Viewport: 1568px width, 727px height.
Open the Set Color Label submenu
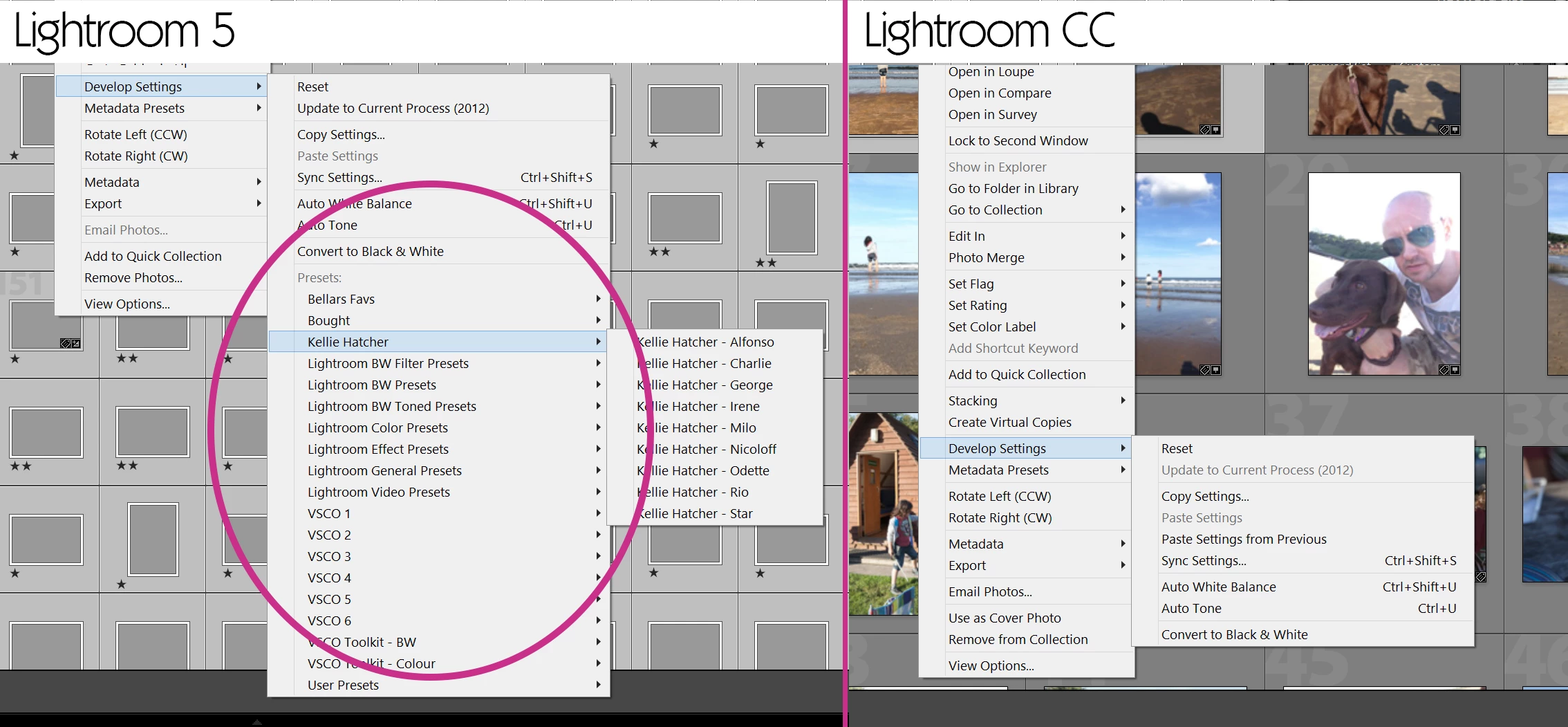point(1027,326)
